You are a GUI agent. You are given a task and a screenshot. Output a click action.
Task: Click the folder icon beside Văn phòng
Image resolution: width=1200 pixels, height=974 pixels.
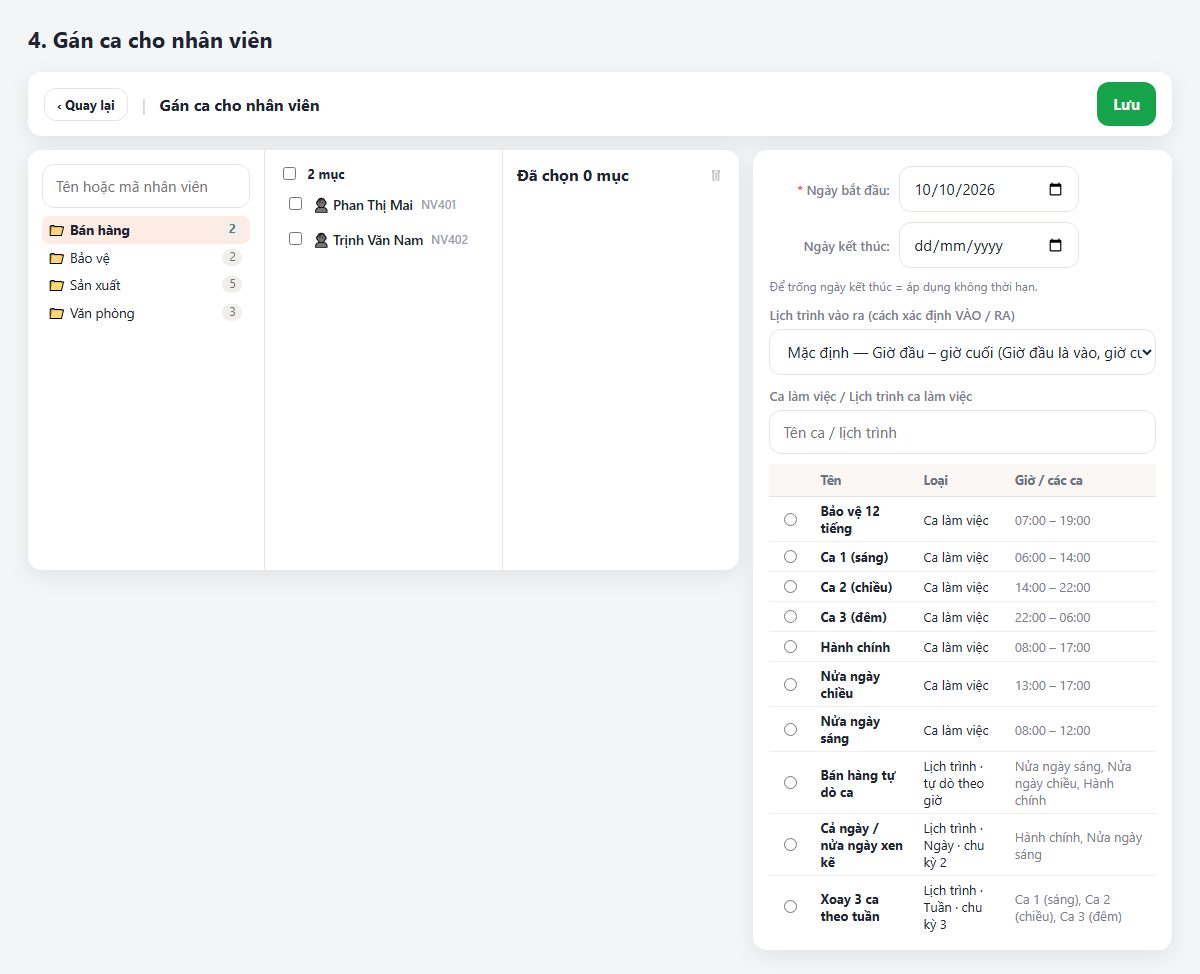pos(57,314)
